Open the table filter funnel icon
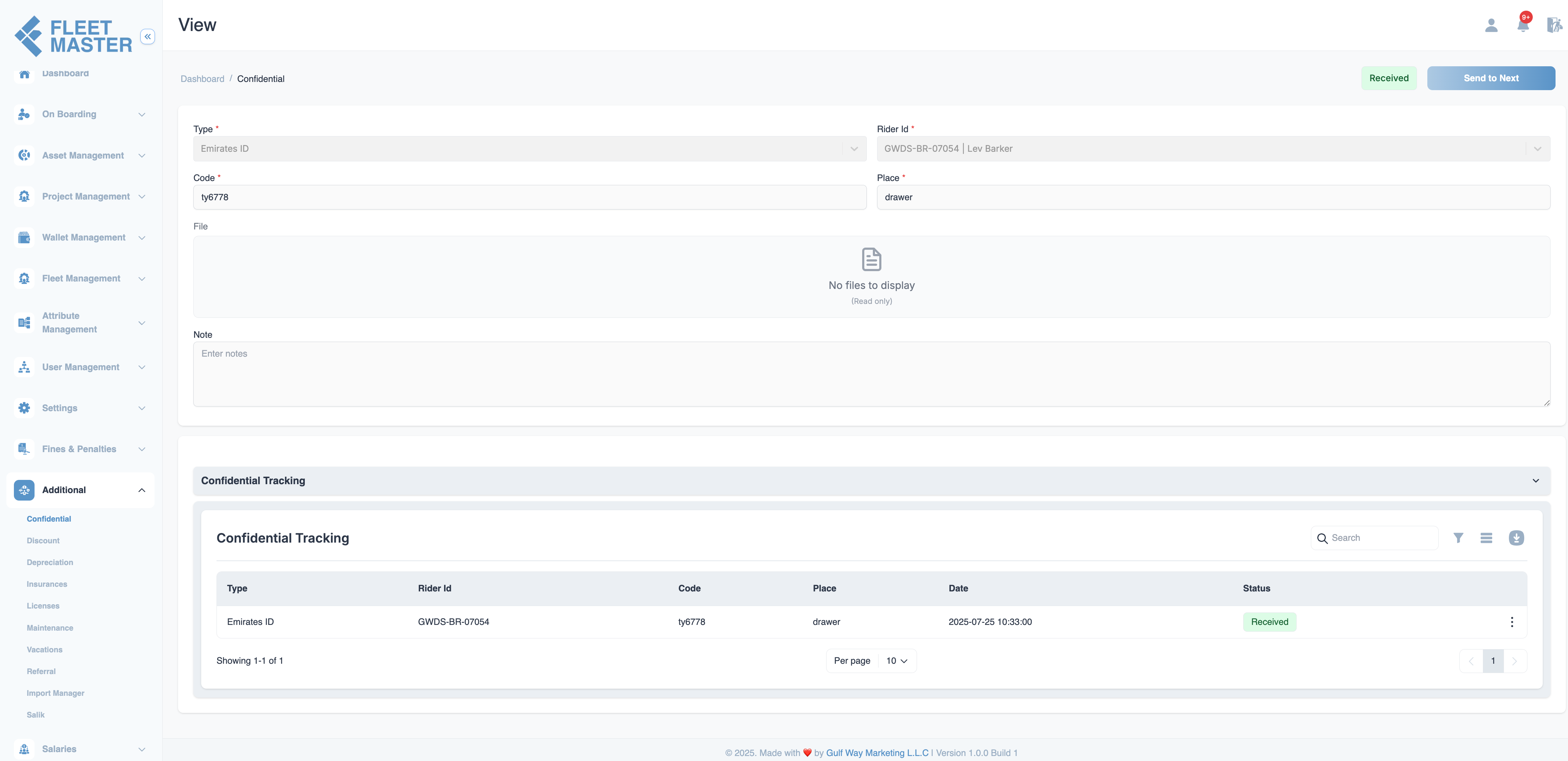This screenshot has width=1568, height=761. (1458, 538)
